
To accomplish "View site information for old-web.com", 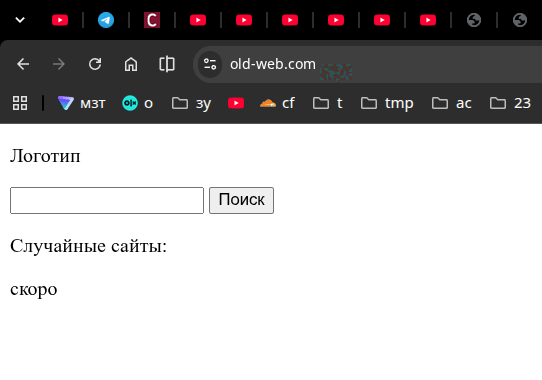I will [x=210, y=64].
